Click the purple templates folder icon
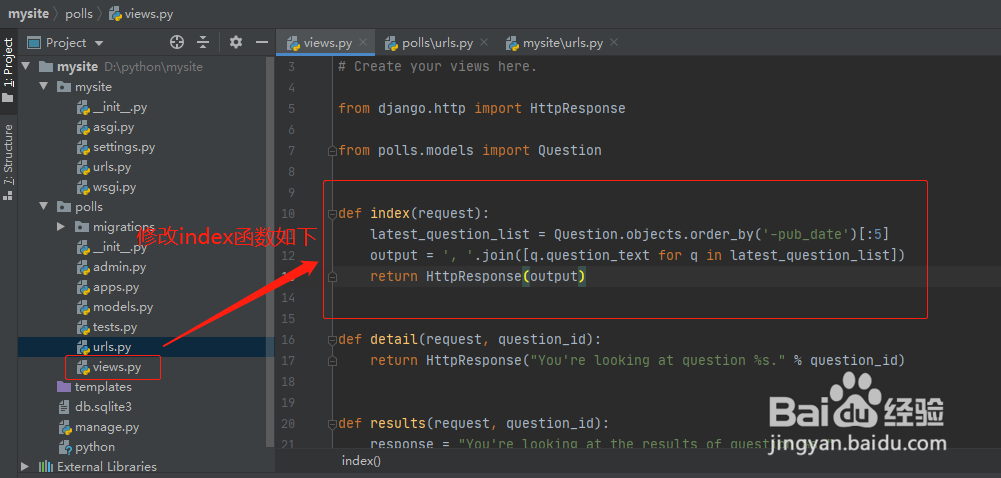1001x478 pixels. [x=64, y=387]
